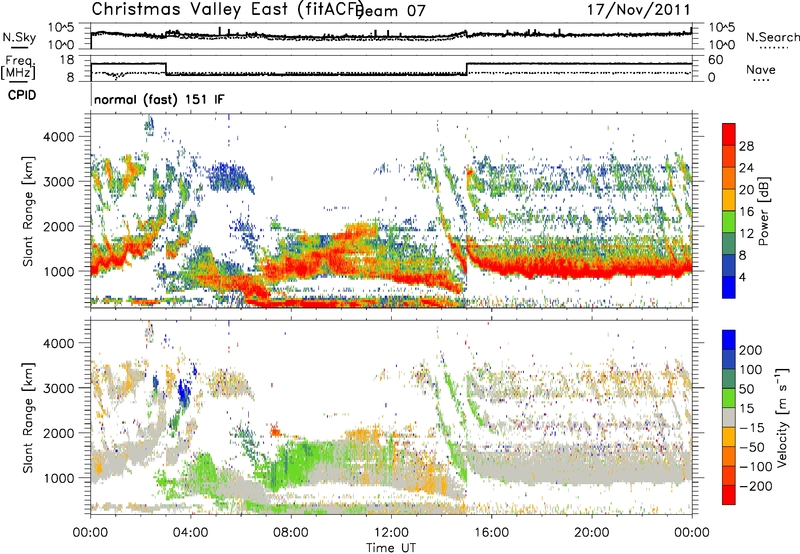The image size is (800, 554).
Task: Click the '4000' tick on the power panel
Action: [58, 137]
